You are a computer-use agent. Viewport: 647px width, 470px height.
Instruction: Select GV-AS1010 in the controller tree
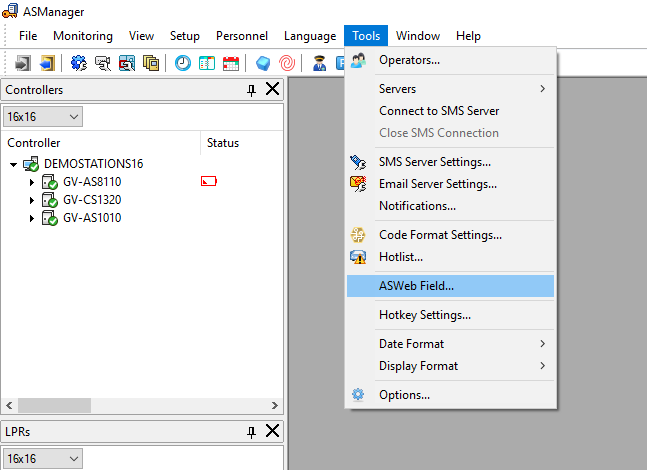[x=92, y=218]
